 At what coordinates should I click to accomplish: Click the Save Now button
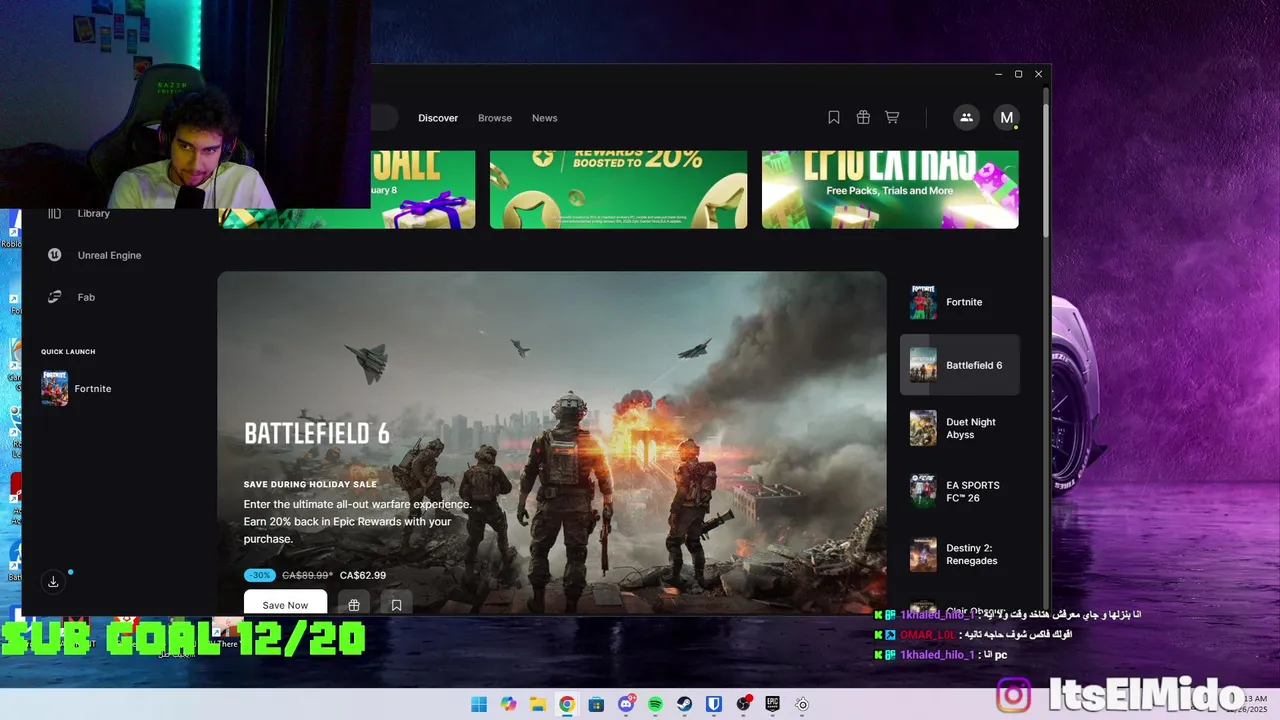[285, 603]
